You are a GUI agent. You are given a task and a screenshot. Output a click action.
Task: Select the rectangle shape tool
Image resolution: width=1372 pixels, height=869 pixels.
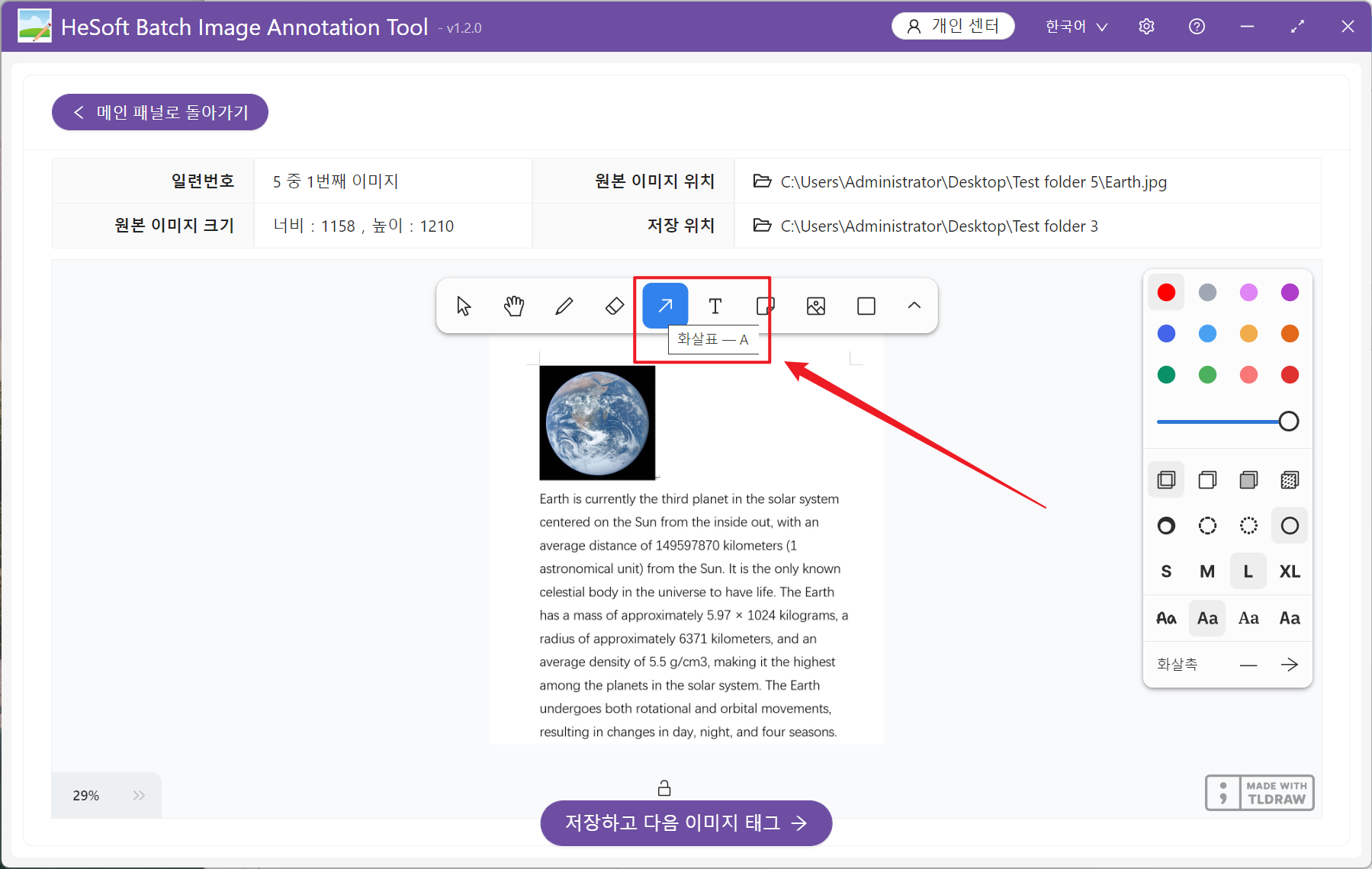pyautogui.click(x=866, y=306)
